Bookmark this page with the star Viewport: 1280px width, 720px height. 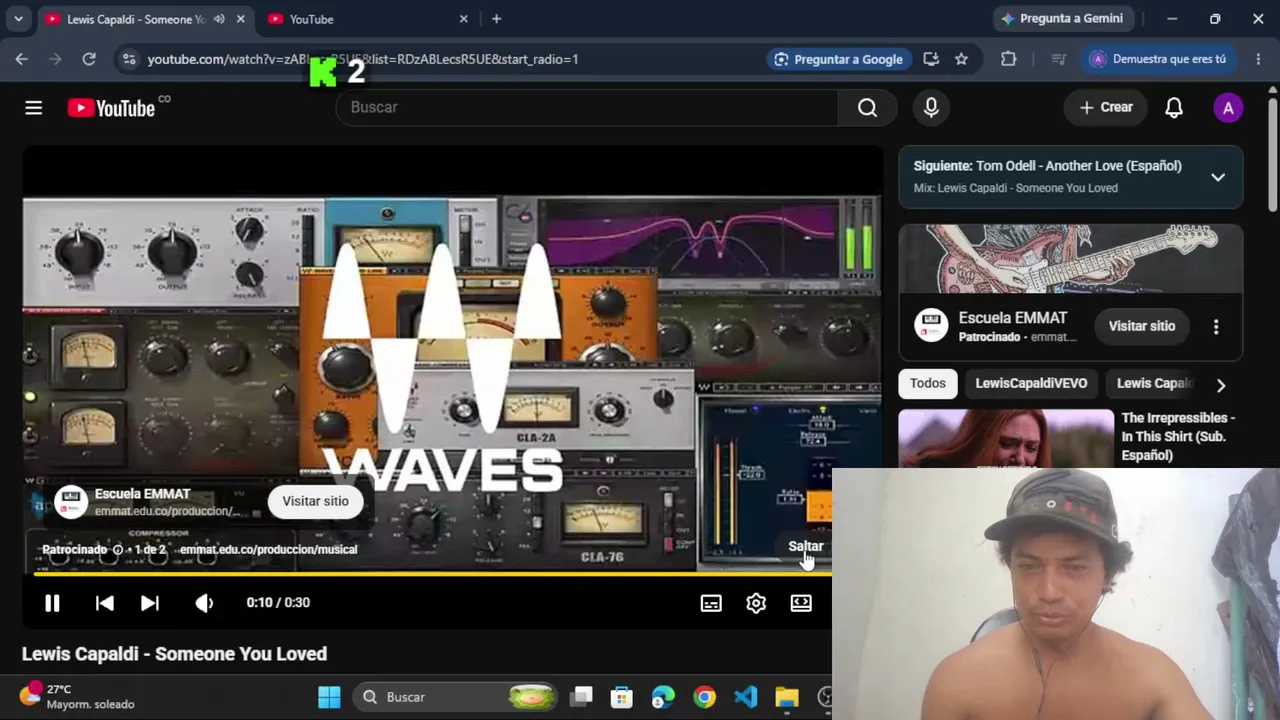(x=961, y=59)
